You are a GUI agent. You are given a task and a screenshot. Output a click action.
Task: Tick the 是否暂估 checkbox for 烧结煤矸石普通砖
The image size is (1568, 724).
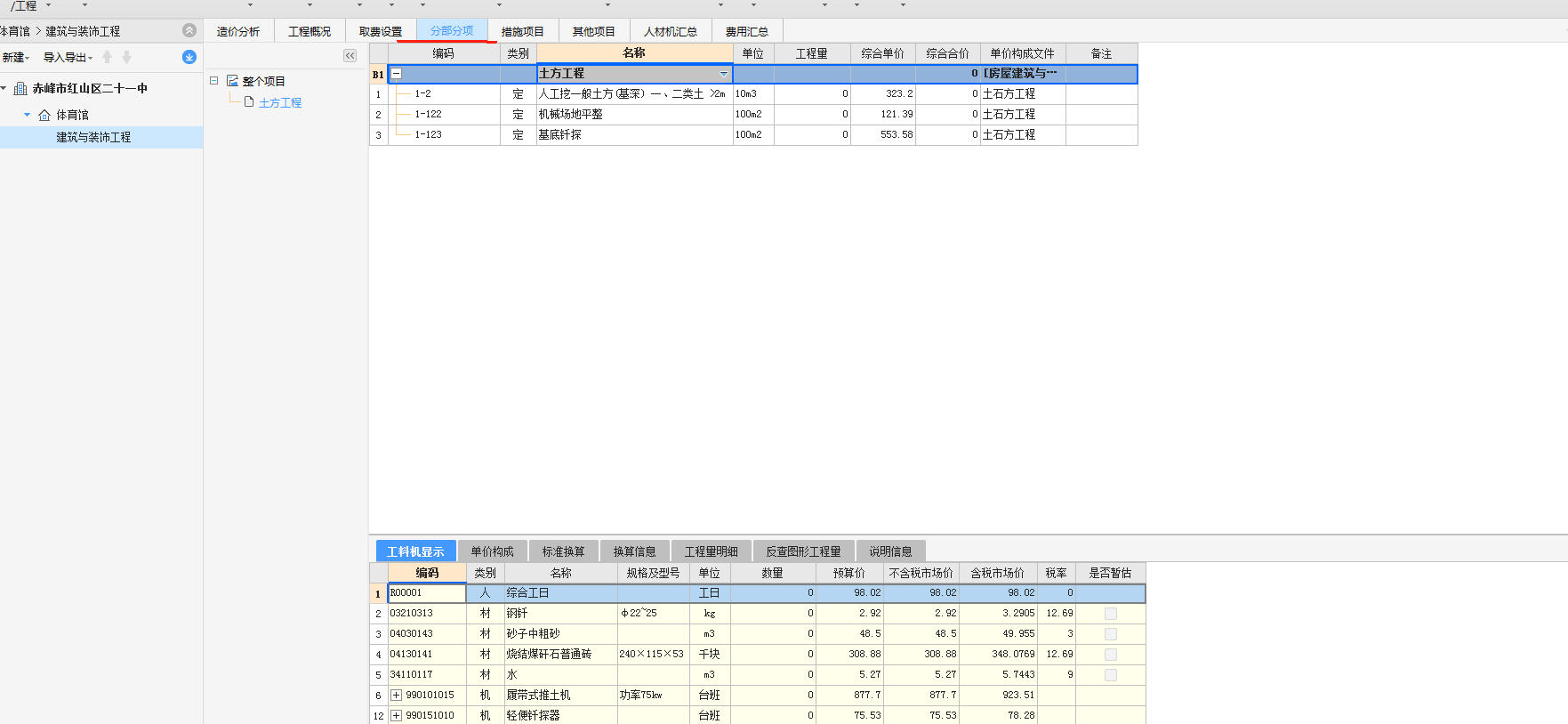tap(1110, 655)
